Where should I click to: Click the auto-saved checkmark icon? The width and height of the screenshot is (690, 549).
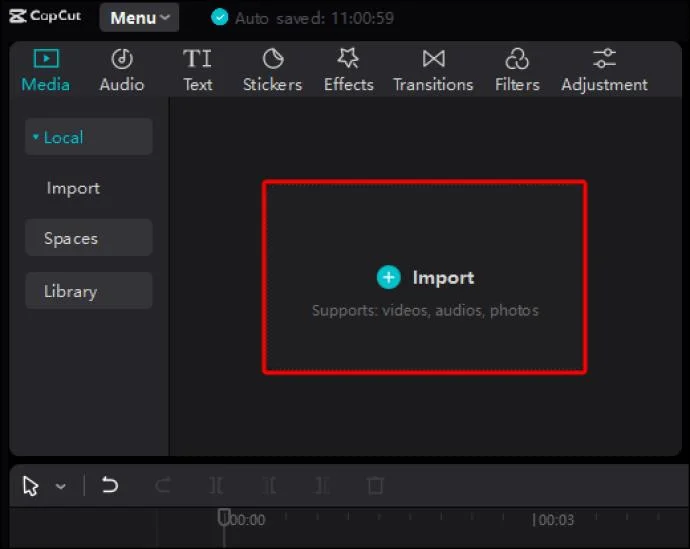click(219, 18)
